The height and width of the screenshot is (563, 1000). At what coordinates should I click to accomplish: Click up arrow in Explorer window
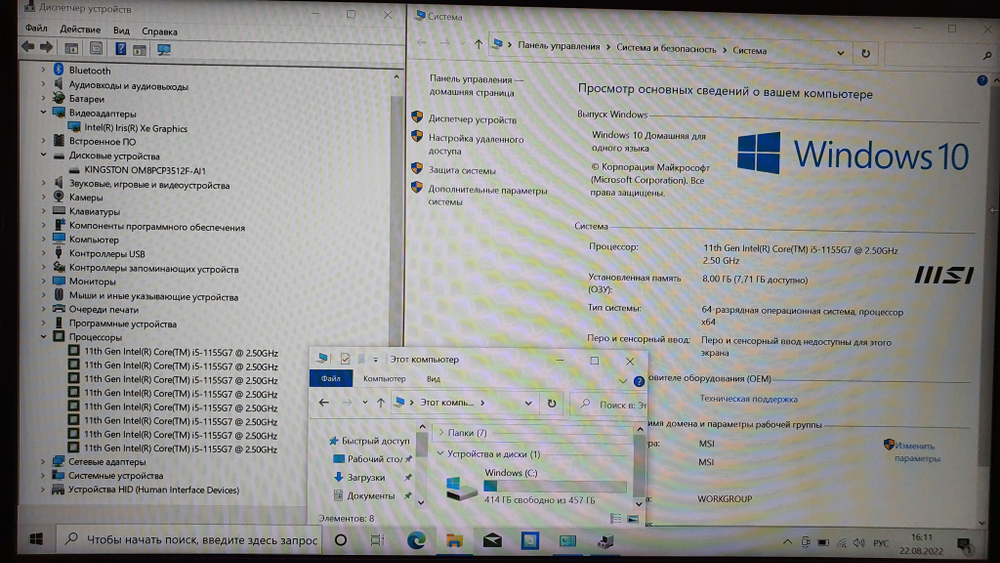click(x=380, y=402)
